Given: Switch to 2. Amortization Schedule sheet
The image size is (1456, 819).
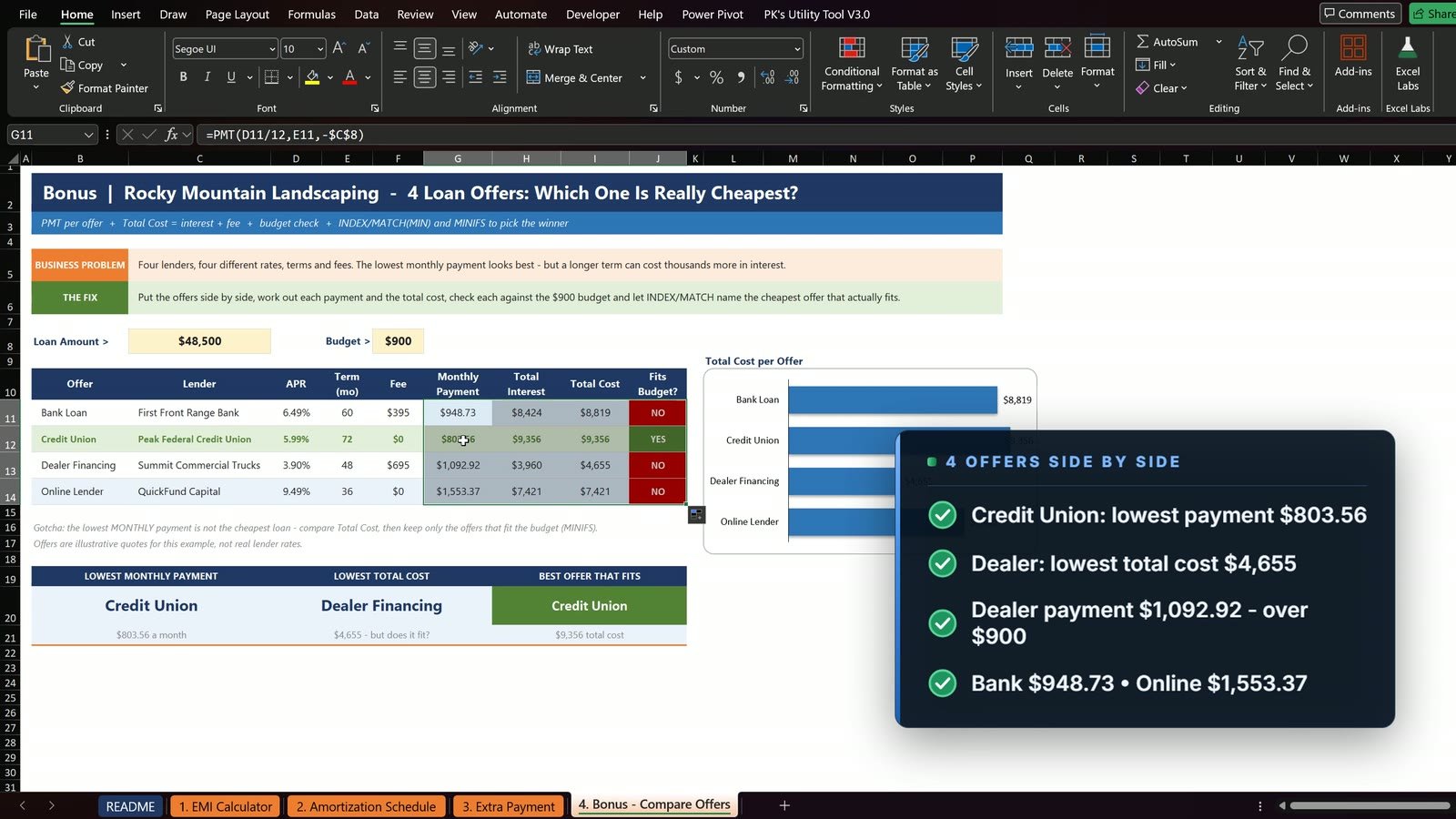Looking at the screenshot, I should pos(366,806).
